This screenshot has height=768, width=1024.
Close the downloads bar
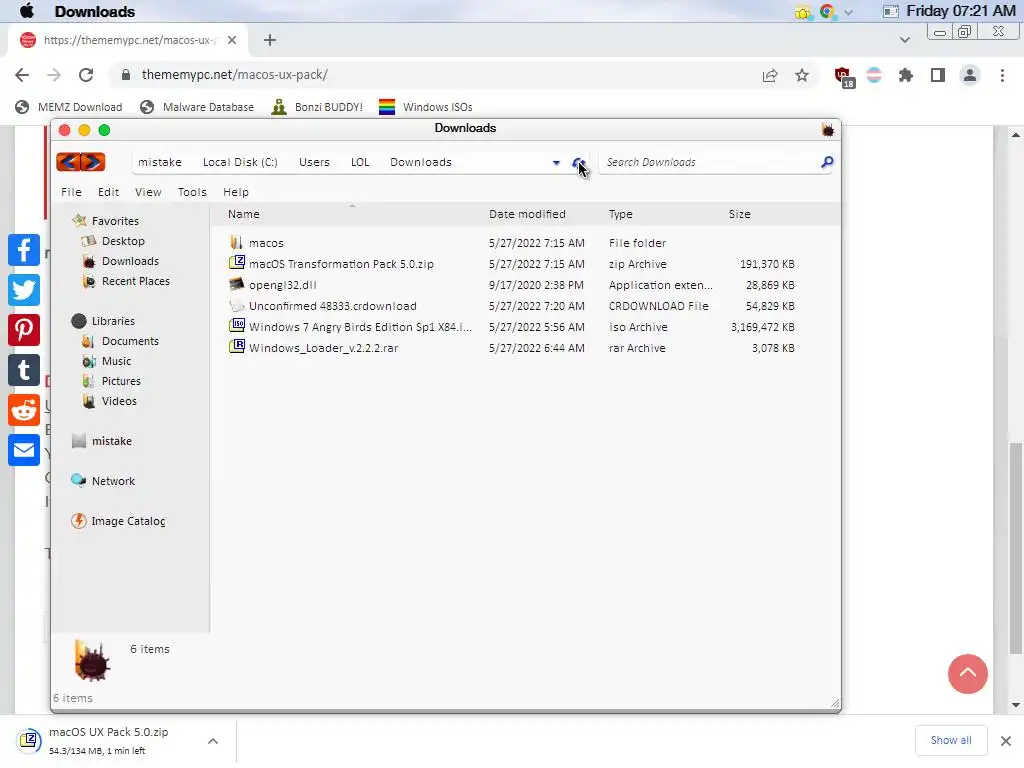[x=1006, y=741]
